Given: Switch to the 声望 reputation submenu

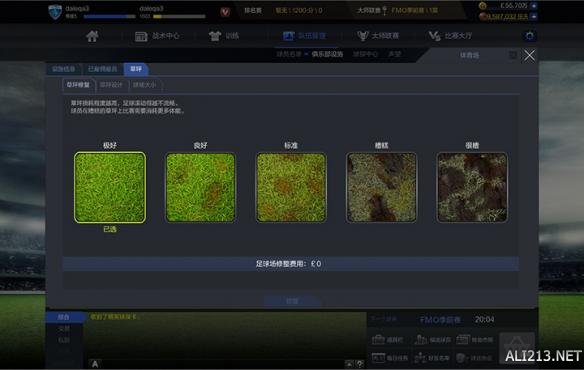Looking at the screenshot, I should [x=394, y=54].
